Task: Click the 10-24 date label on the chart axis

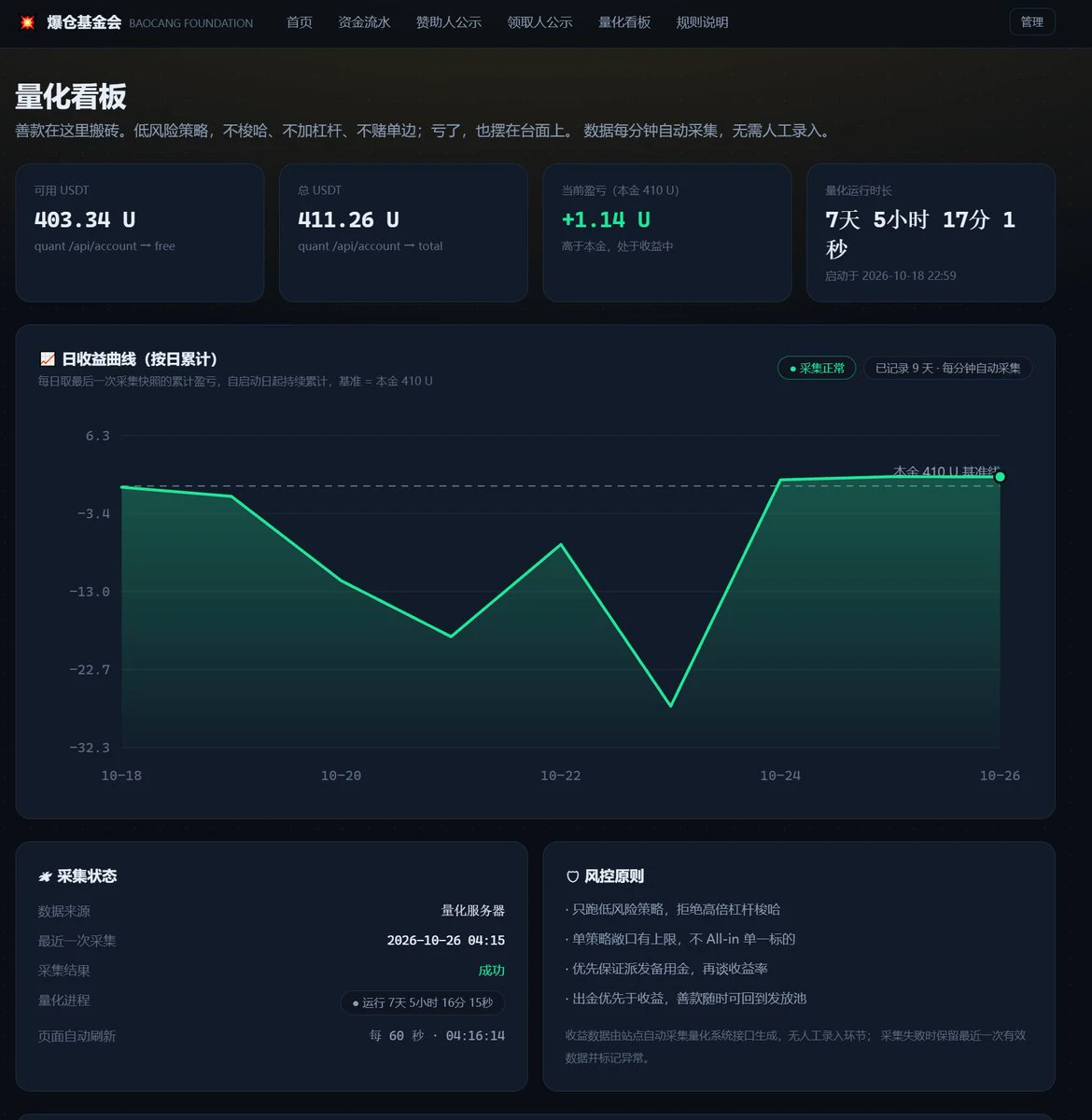Action: [780, 776]
